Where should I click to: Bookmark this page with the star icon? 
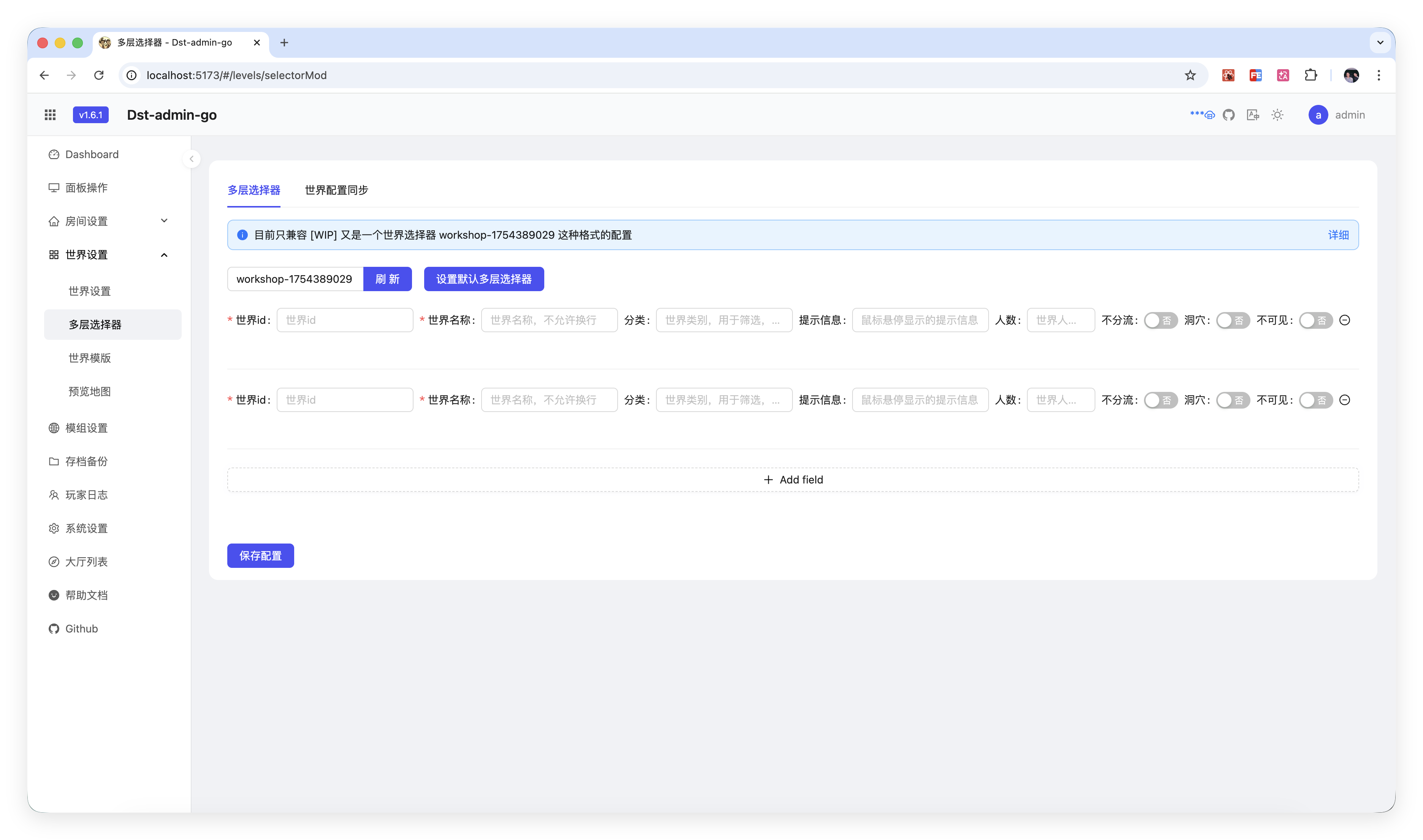[1190, 75]
